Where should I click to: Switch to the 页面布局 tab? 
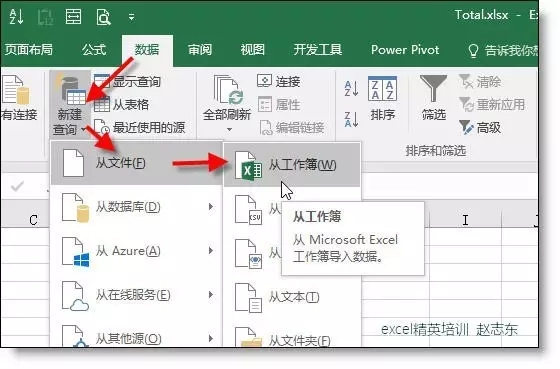click(x=29, y=50)
